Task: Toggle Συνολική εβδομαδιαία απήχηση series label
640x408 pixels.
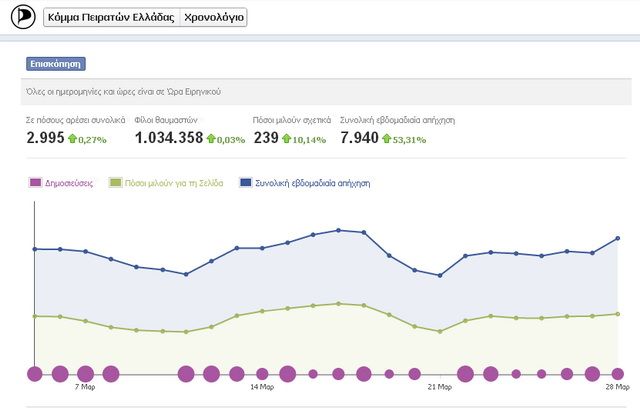Action: pyautogui.click(x=311, y=183)
